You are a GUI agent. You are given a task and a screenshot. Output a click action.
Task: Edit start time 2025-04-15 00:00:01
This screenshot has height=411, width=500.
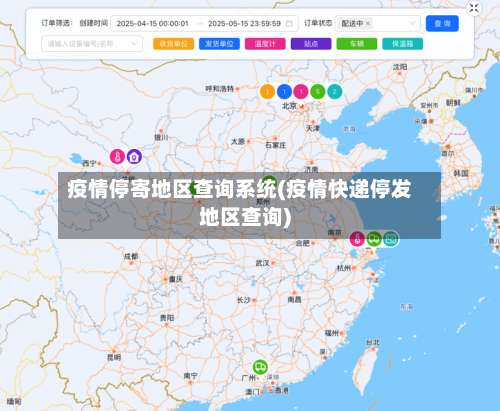click(152, 24)
